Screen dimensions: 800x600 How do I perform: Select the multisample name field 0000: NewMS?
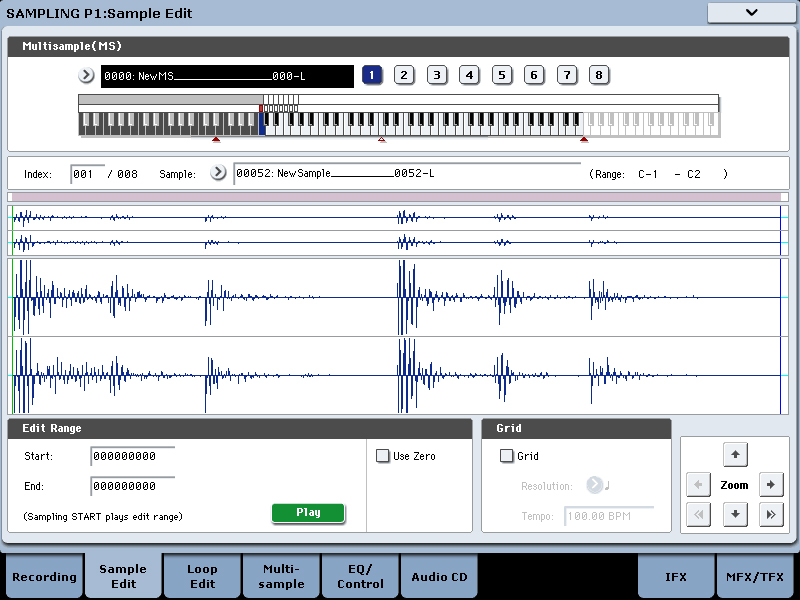(227, 77)
